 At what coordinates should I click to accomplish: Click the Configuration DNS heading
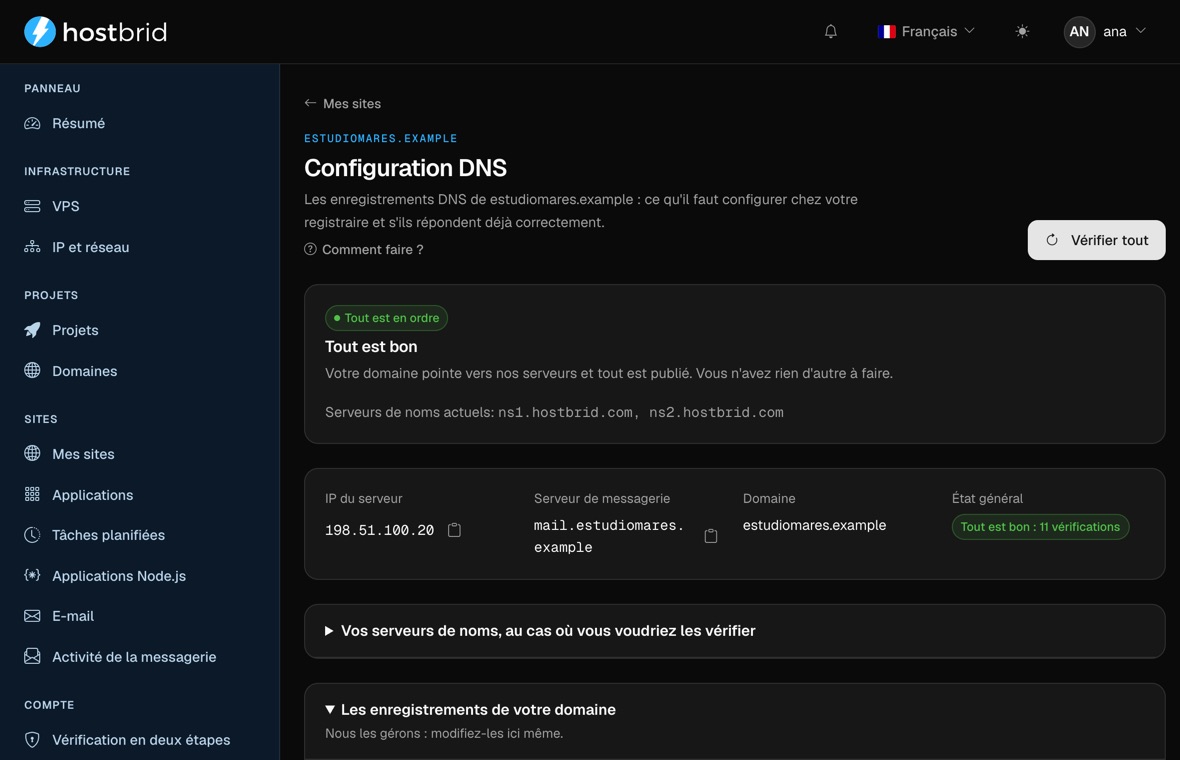coord(405,168)
